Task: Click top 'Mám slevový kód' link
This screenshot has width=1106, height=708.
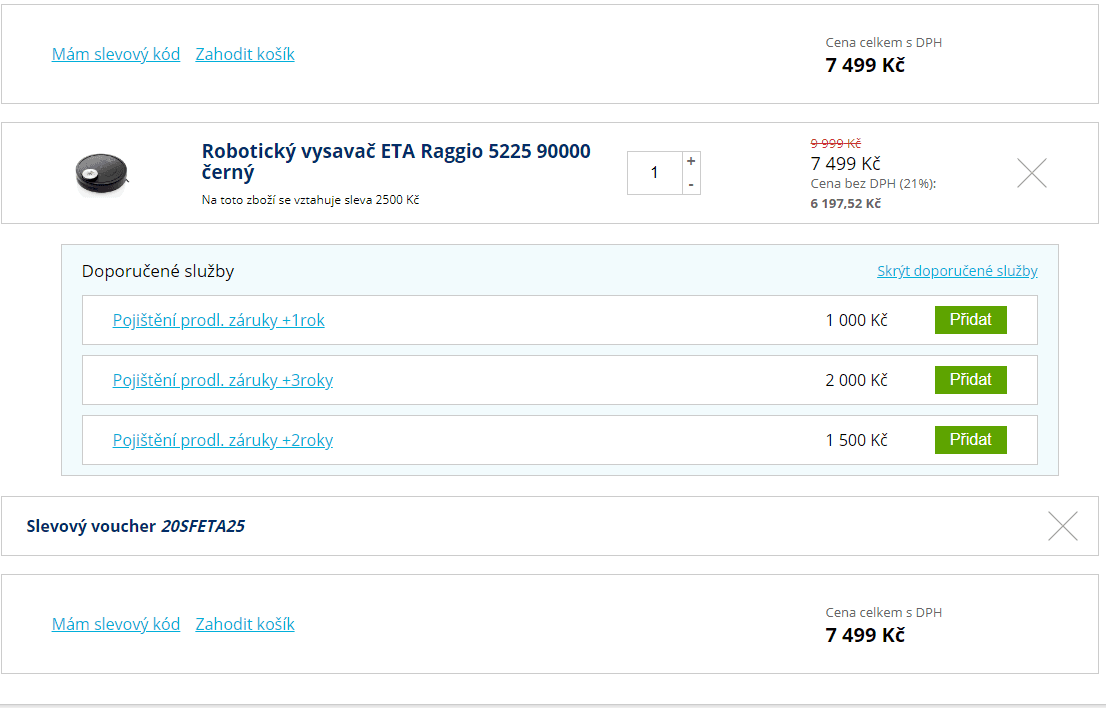Action: point(116,54)
